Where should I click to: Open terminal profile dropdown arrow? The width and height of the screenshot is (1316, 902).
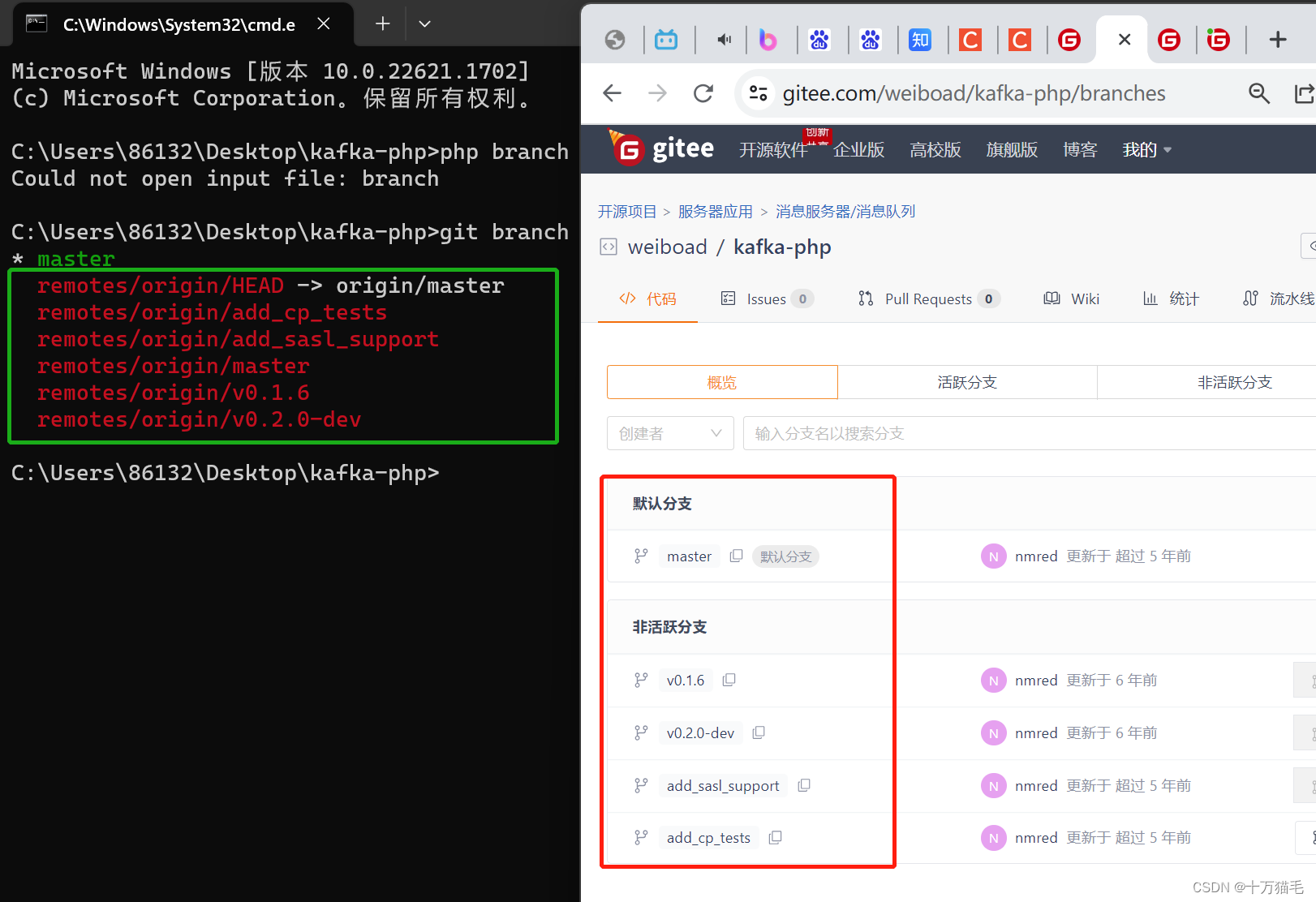tap(424, 24)
